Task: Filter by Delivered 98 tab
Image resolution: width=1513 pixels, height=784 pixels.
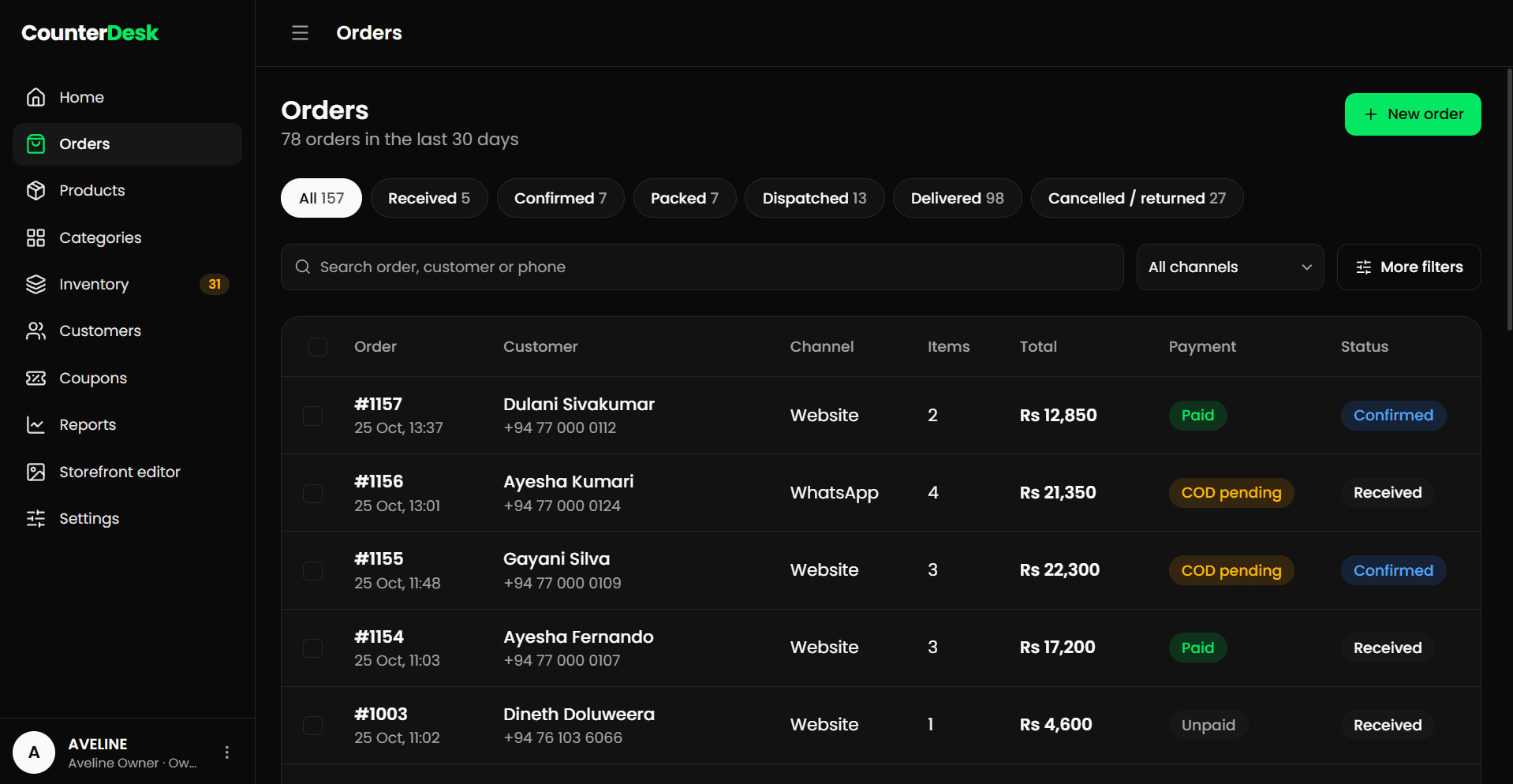Action: (x=958, y=198)
